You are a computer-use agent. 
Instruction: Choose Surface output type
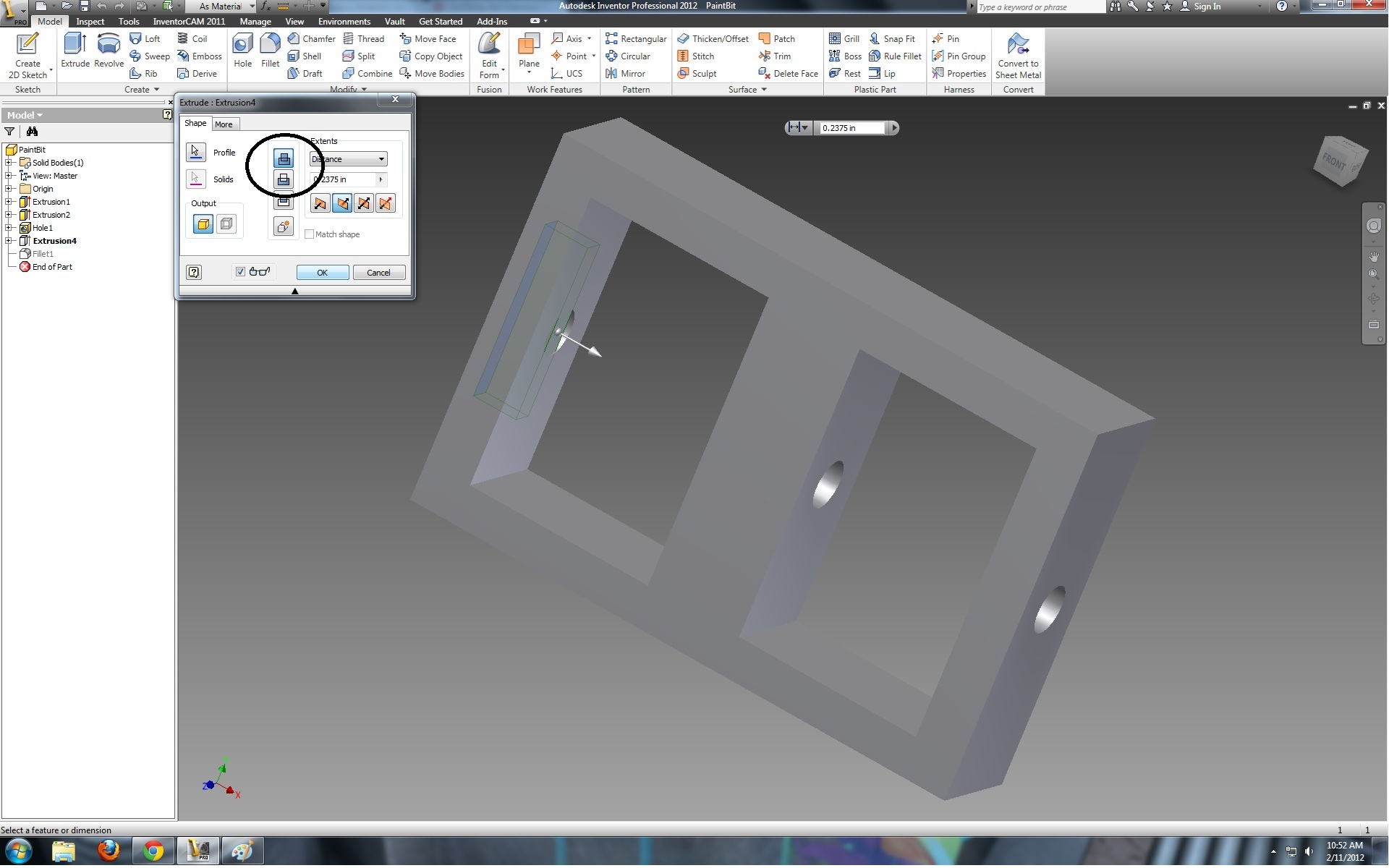tap(226, 224)
